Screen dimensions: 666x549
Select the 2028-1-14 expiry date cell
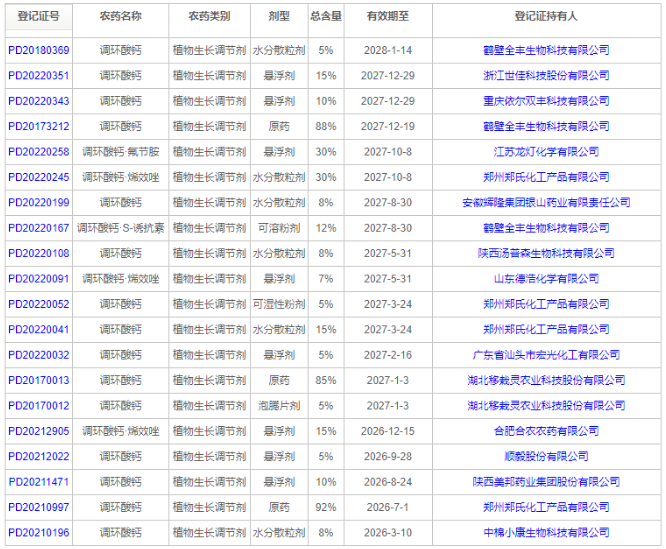coord(388,51)
